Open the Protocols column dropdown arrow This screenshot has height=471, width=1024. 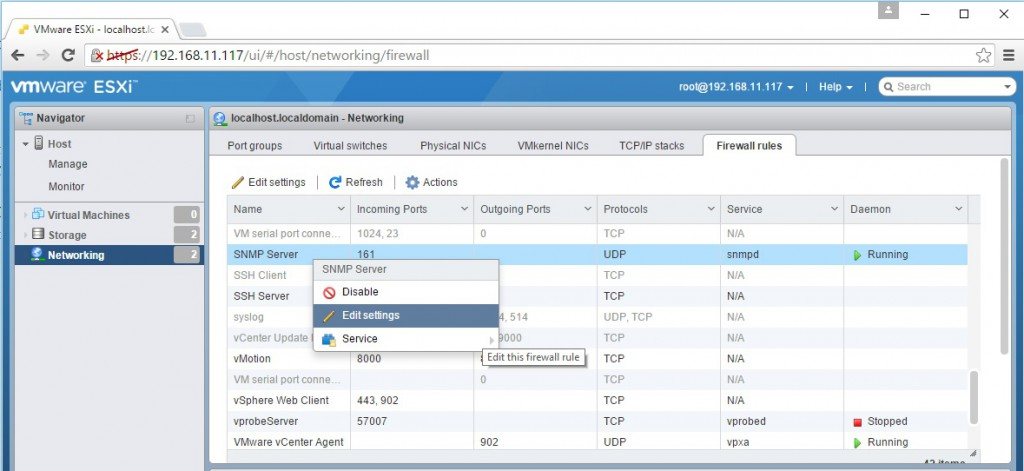[711, 209]
